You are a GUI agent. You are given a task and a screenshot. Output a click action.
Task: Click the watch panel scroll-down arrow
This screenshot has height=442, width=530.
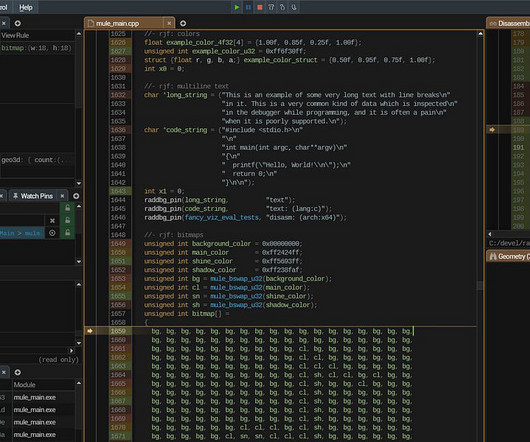point(79,183)
